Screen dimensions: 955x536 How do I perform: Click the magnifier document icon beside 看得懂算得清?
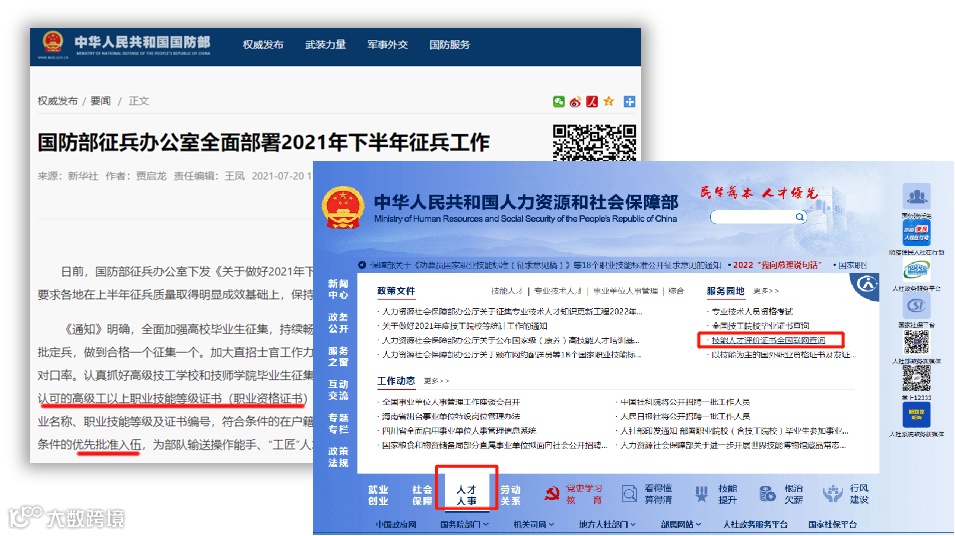coord(629,493)
